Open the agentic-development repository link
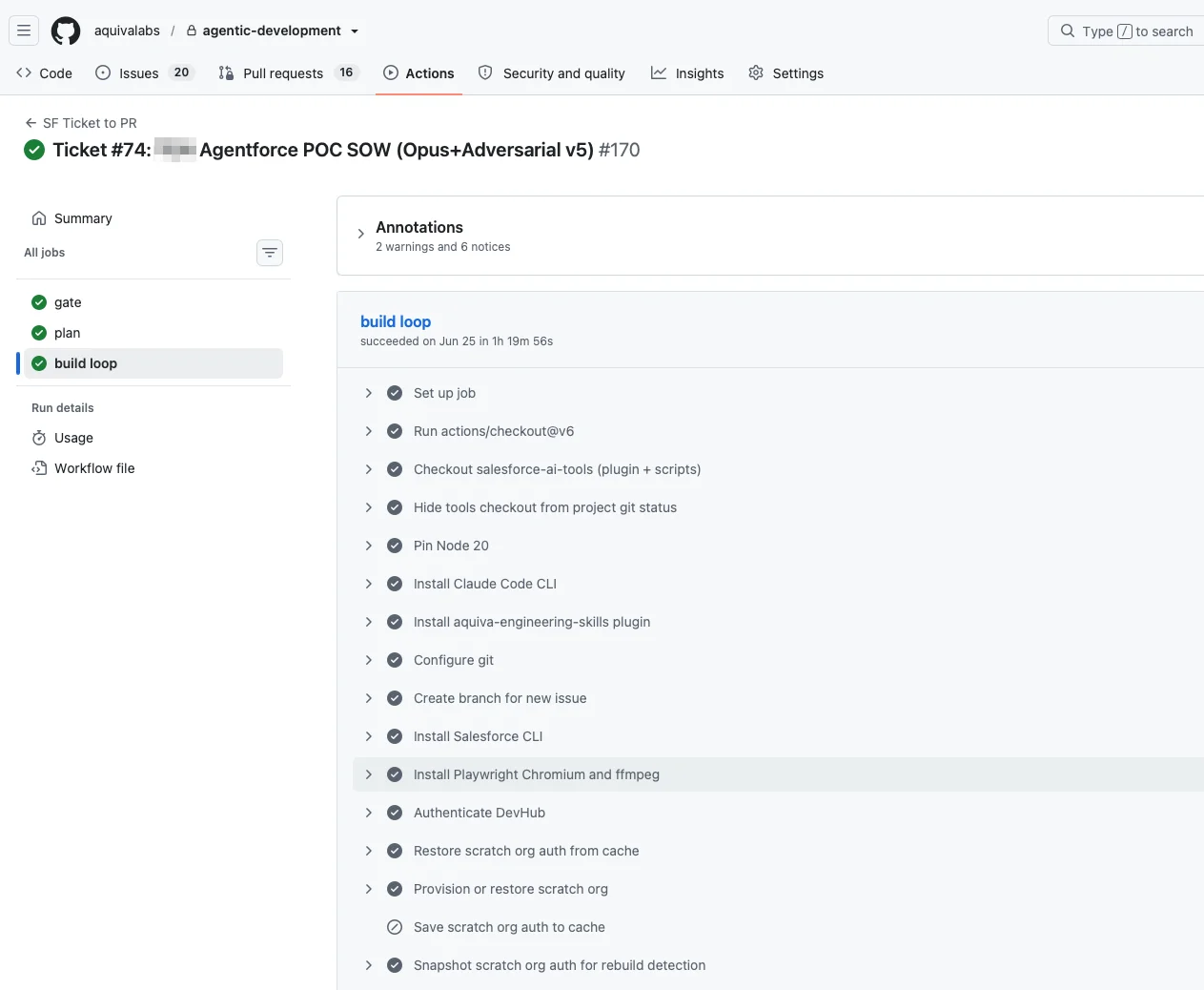 [x=272, y=31]
